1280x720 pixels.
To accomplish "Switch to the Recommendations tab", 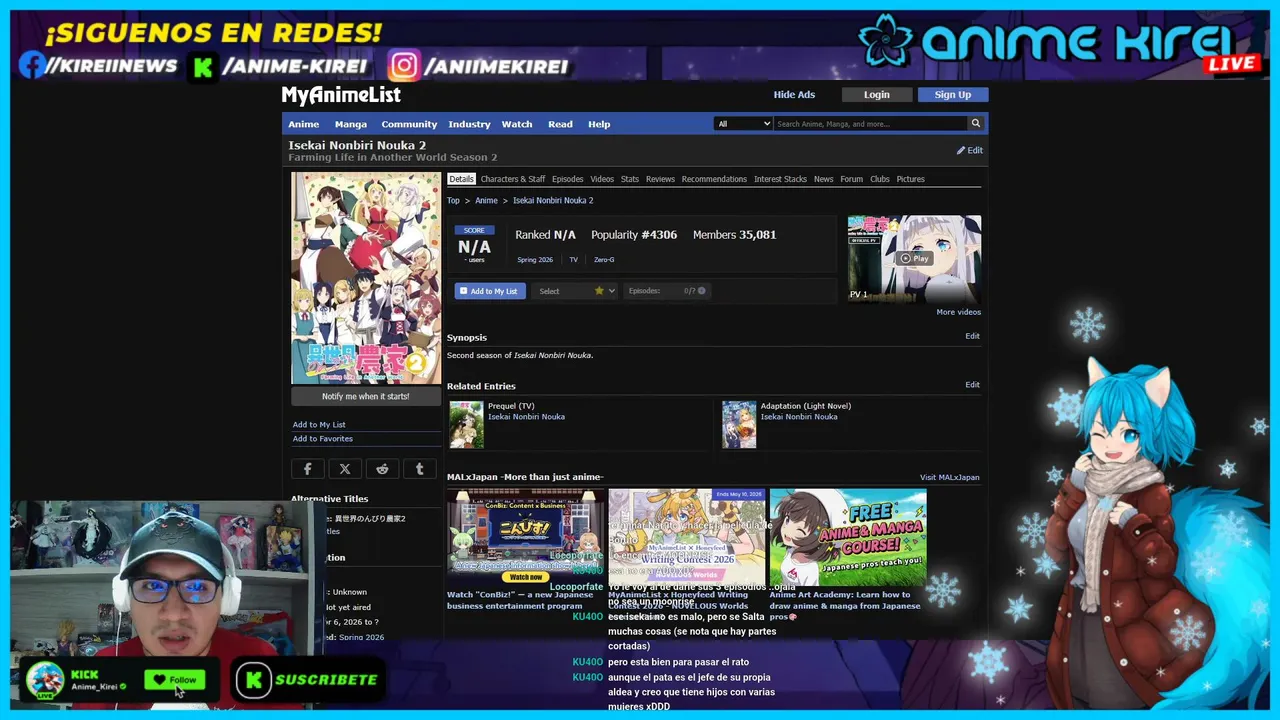I will click(x=714, y=179).
